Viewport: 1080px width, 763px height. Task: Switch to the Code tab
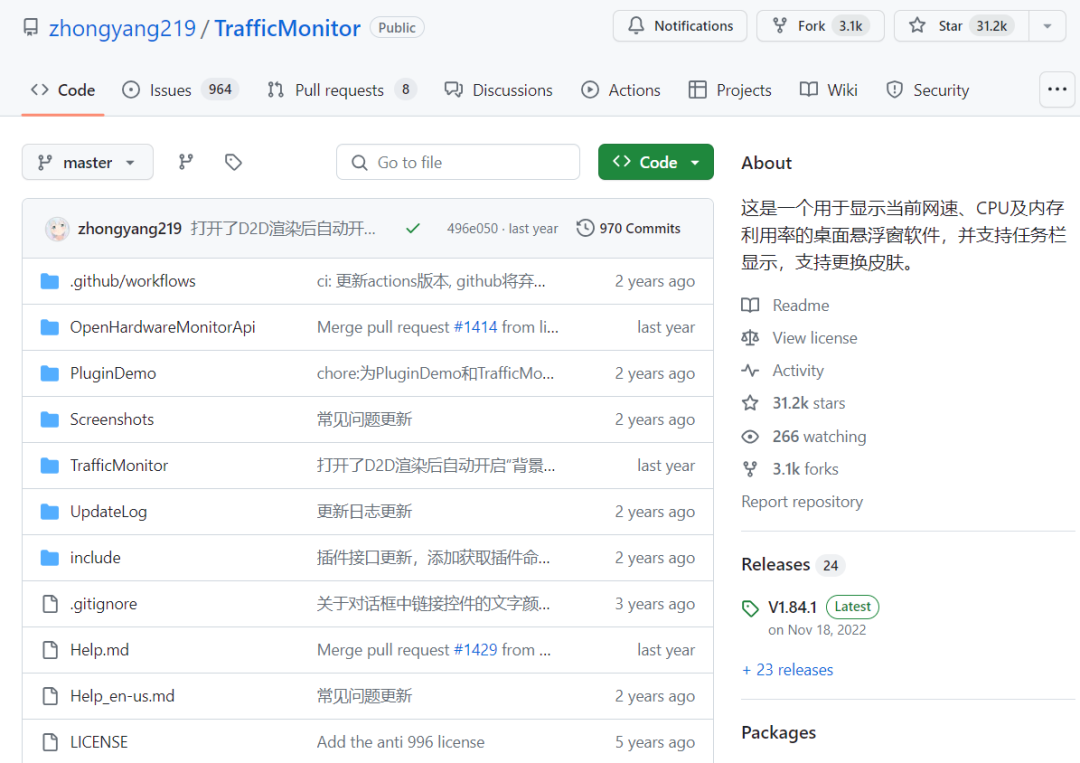coord(63,90)
